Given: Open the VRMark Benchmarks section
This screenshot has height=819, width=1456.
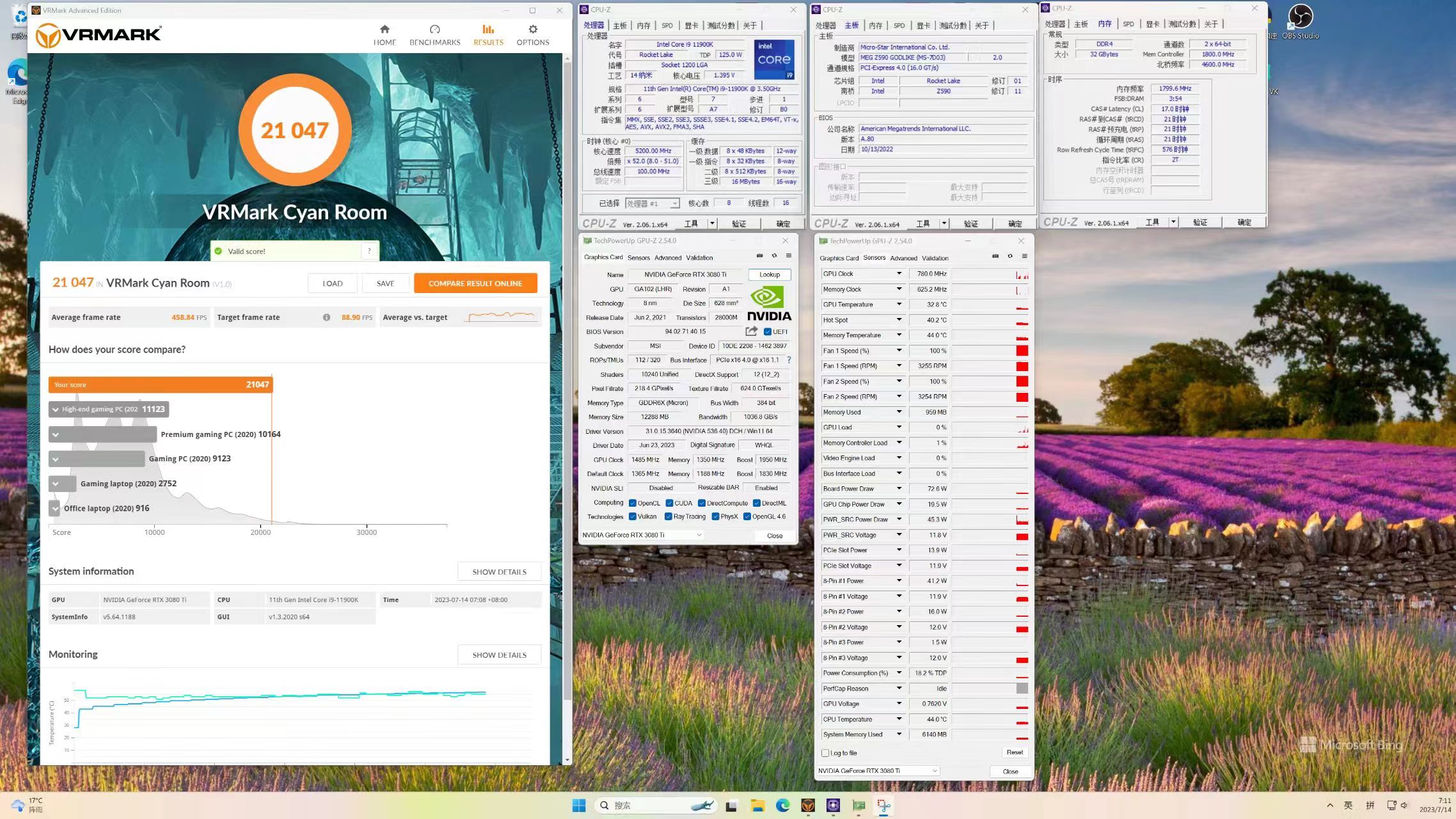Looking at the screenshot, I should point(434,35).
